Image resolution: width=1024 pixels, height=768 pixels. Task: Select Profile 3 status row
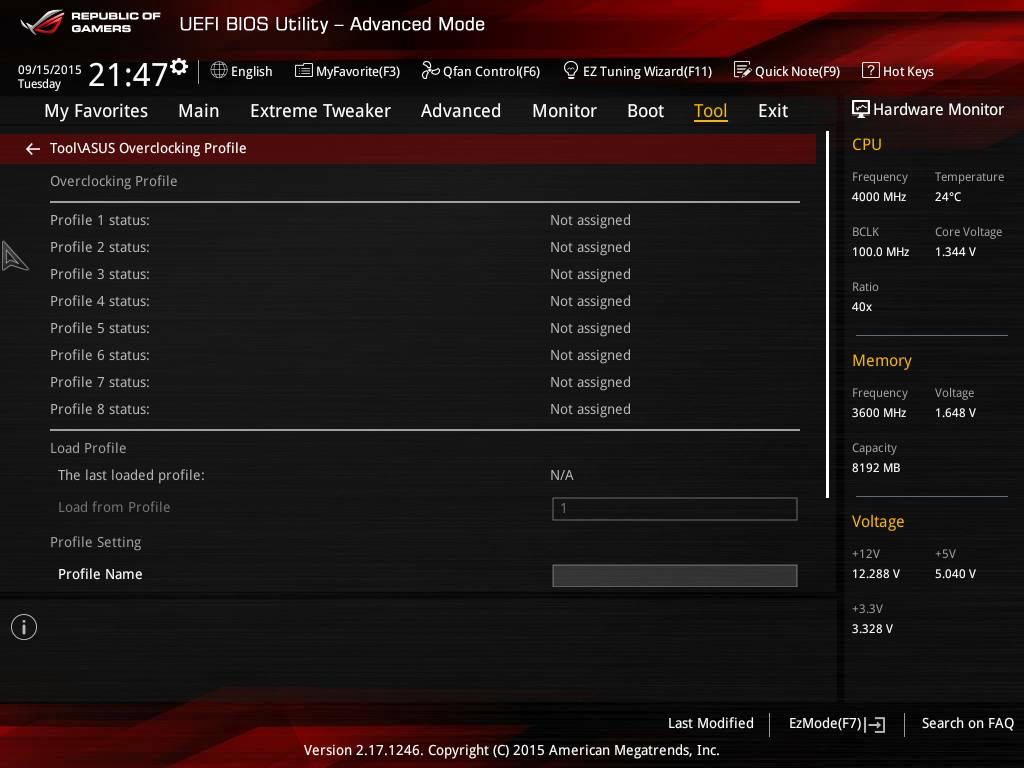tap(424, 274)
